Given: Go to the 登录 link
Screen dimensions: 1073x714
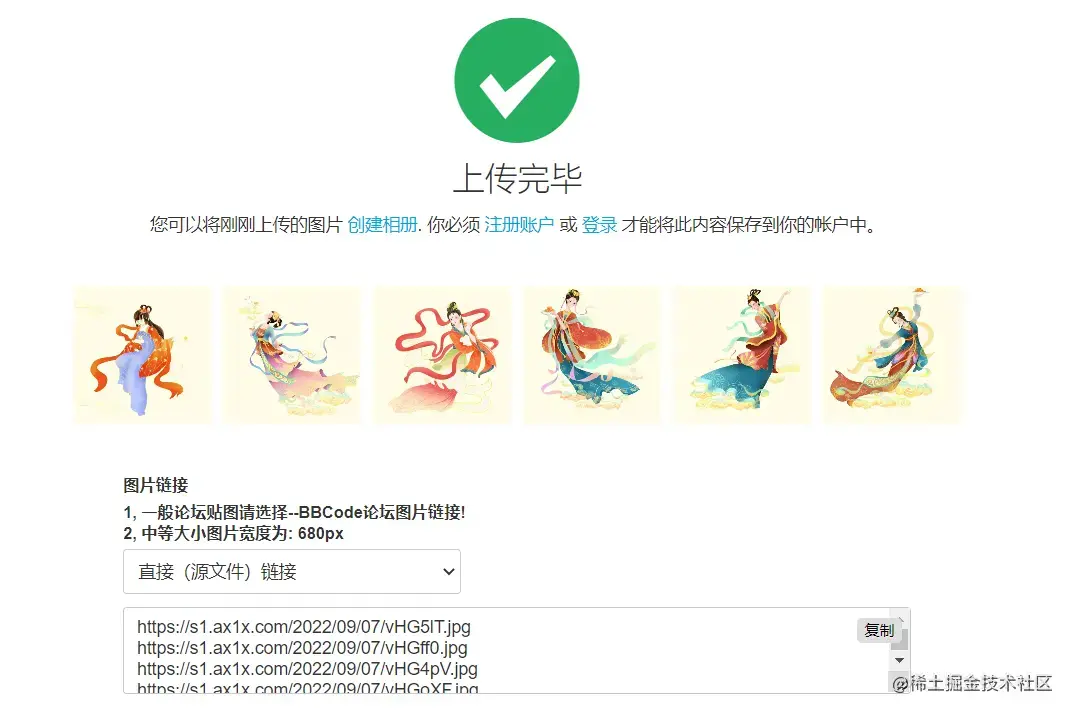Looking at the screenshot, I should (599, 225).
